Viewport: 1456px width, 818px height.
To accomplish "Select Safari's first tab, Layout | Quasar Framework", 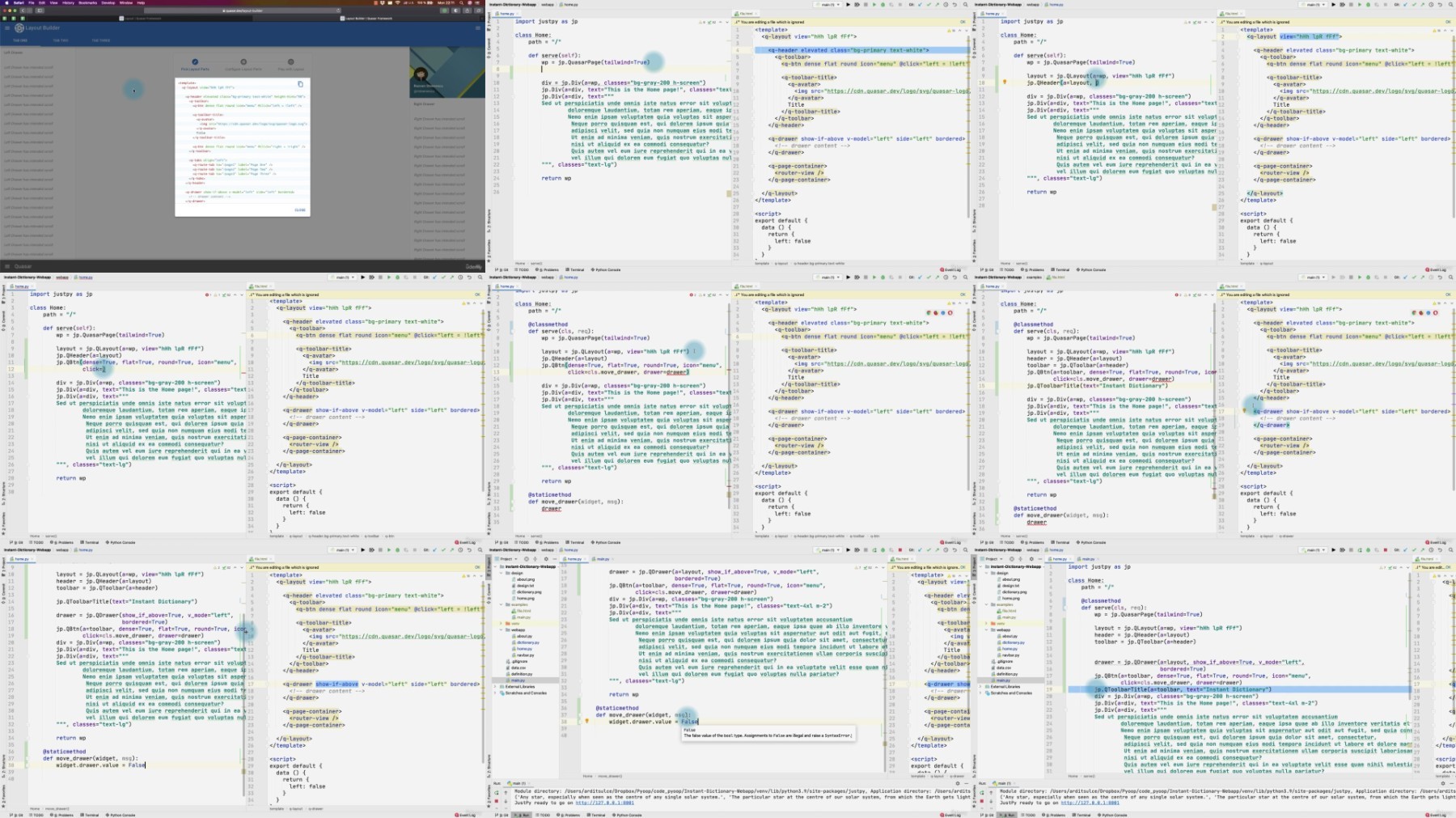I will pos(140,19).
